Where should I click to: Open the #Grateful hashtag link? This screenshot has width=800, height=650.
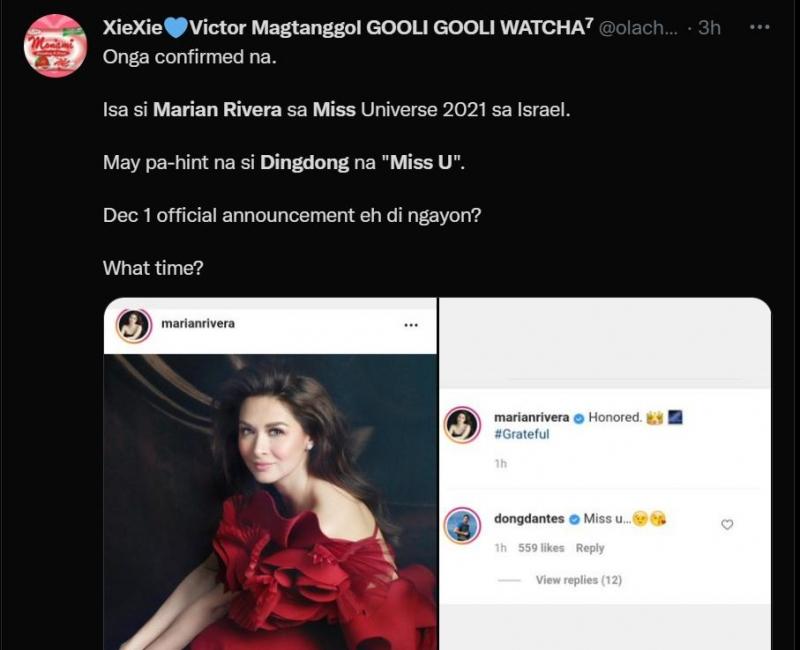pos(523,434)
